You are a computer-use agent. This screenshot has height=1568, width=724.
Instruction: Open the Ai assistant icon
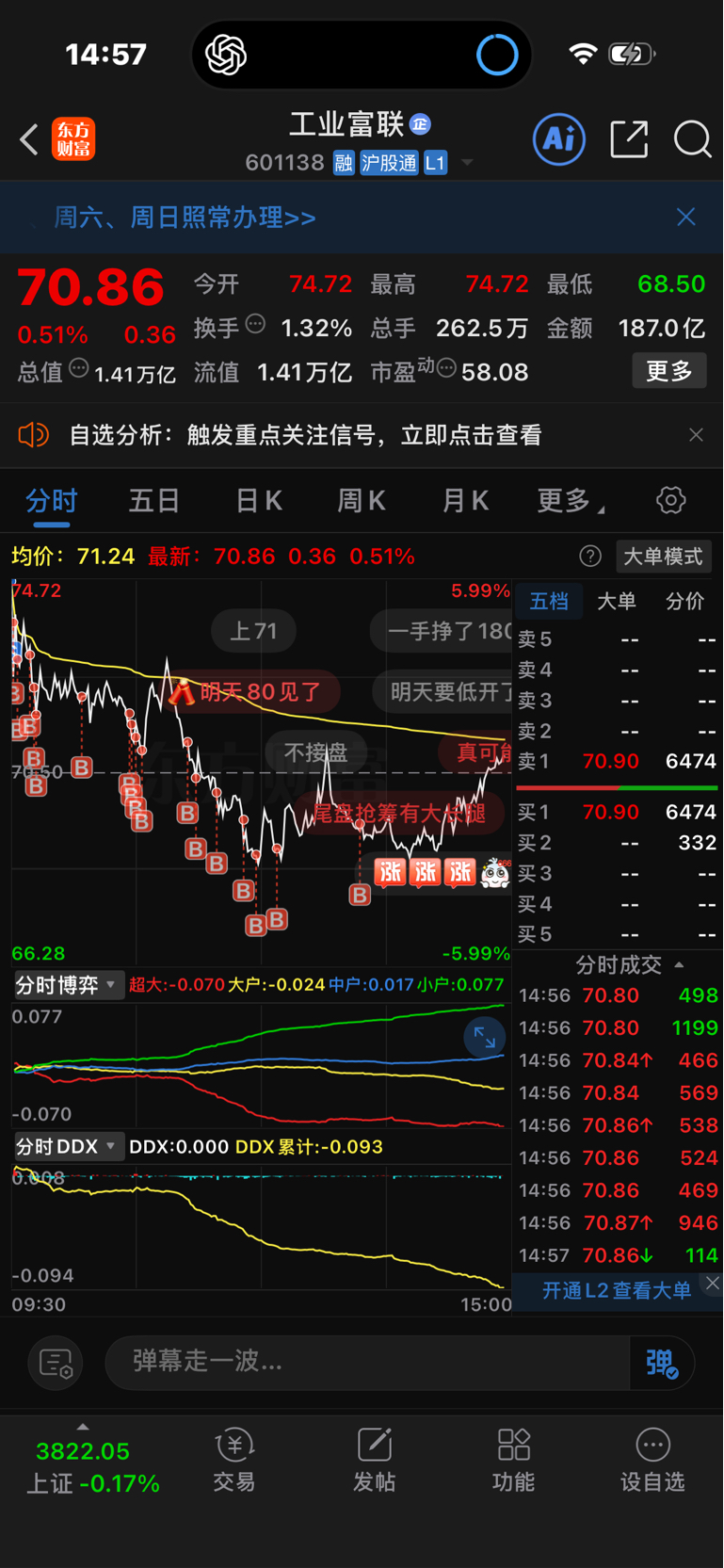pyautogui.click(x=559, y=139)
